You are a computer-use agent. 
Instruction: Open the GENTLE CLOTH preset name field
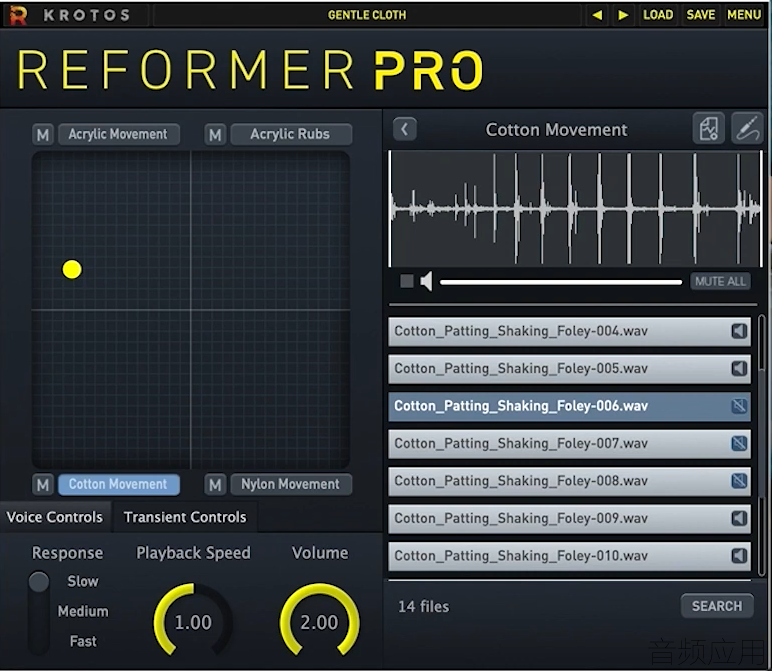coord(367,15)
